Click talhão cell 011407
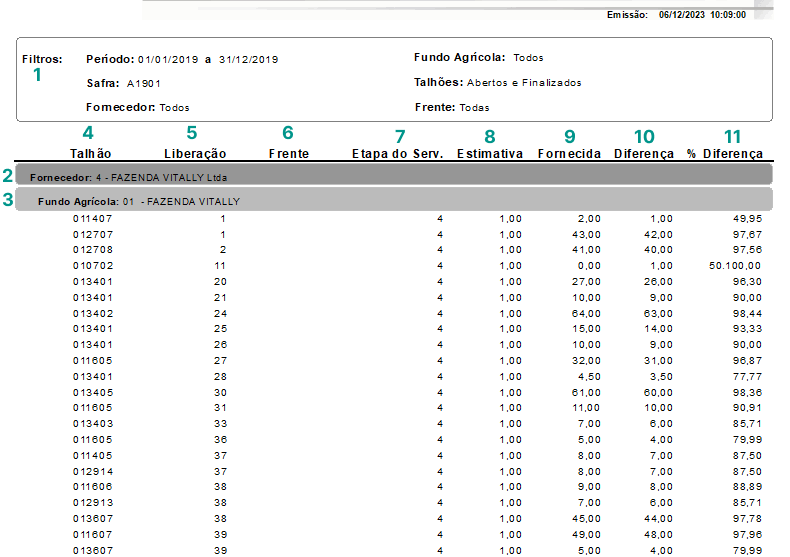 pyautogui.click(x=93, y=219)
